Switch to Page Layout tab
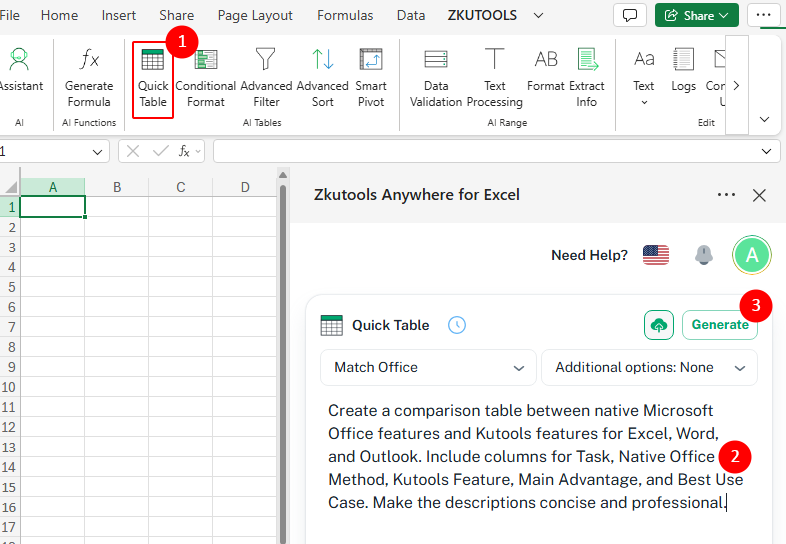Viewport: 786px width, 544px height. (x=255, y=16)
